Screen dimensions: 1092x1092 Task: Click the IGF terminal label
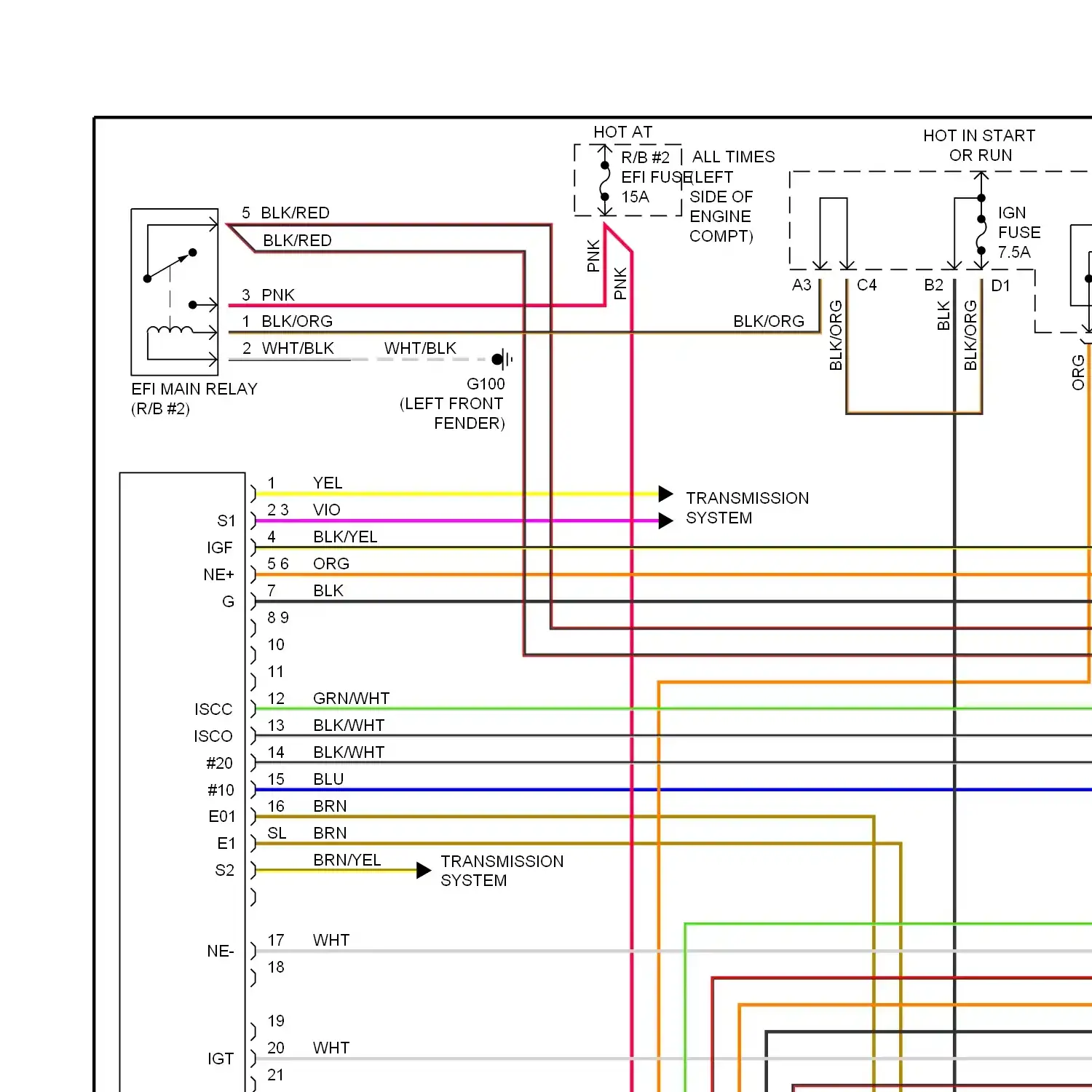click(x=220, y=547)
